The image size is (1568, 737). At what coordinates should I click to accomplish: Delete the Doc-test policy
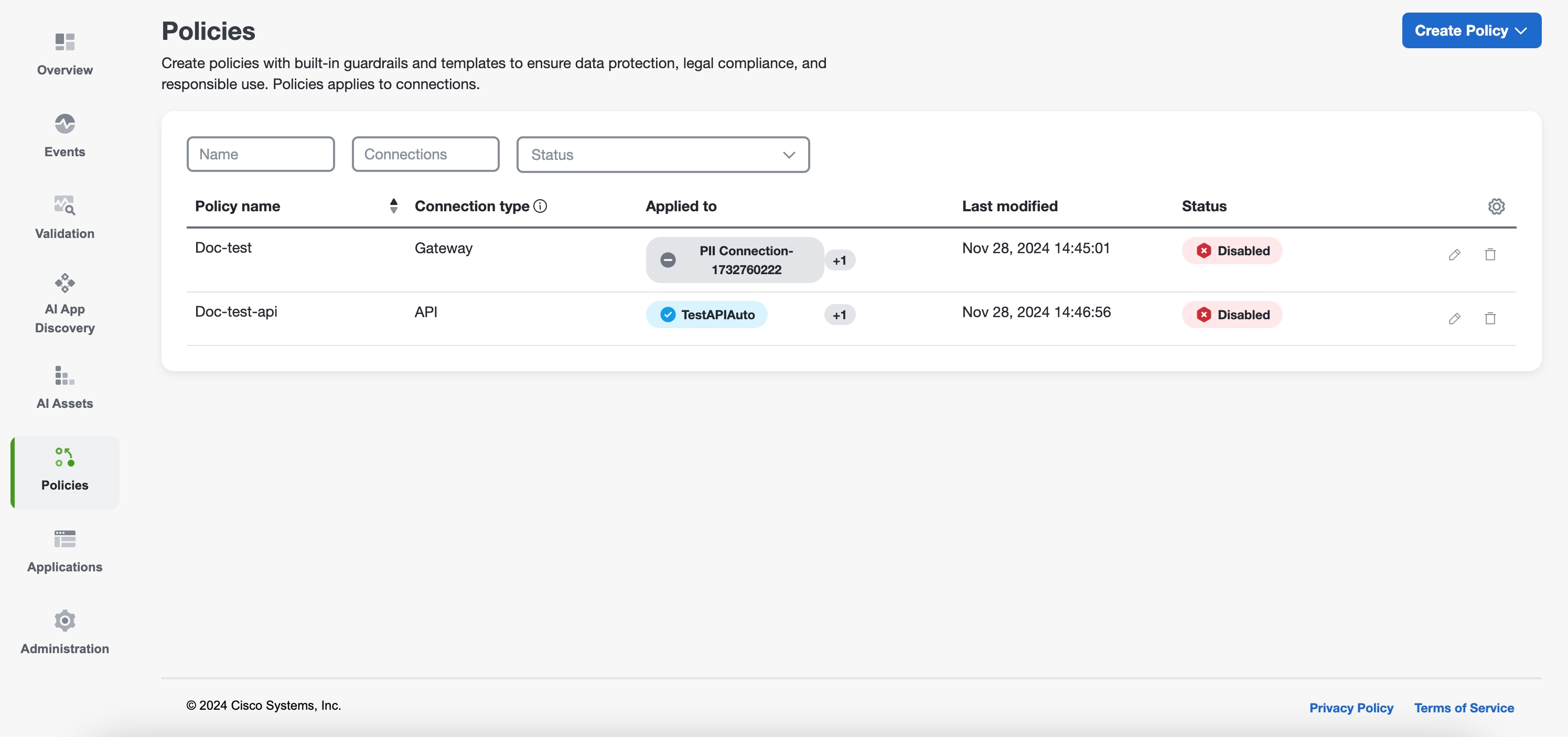tap(1490, 254)
